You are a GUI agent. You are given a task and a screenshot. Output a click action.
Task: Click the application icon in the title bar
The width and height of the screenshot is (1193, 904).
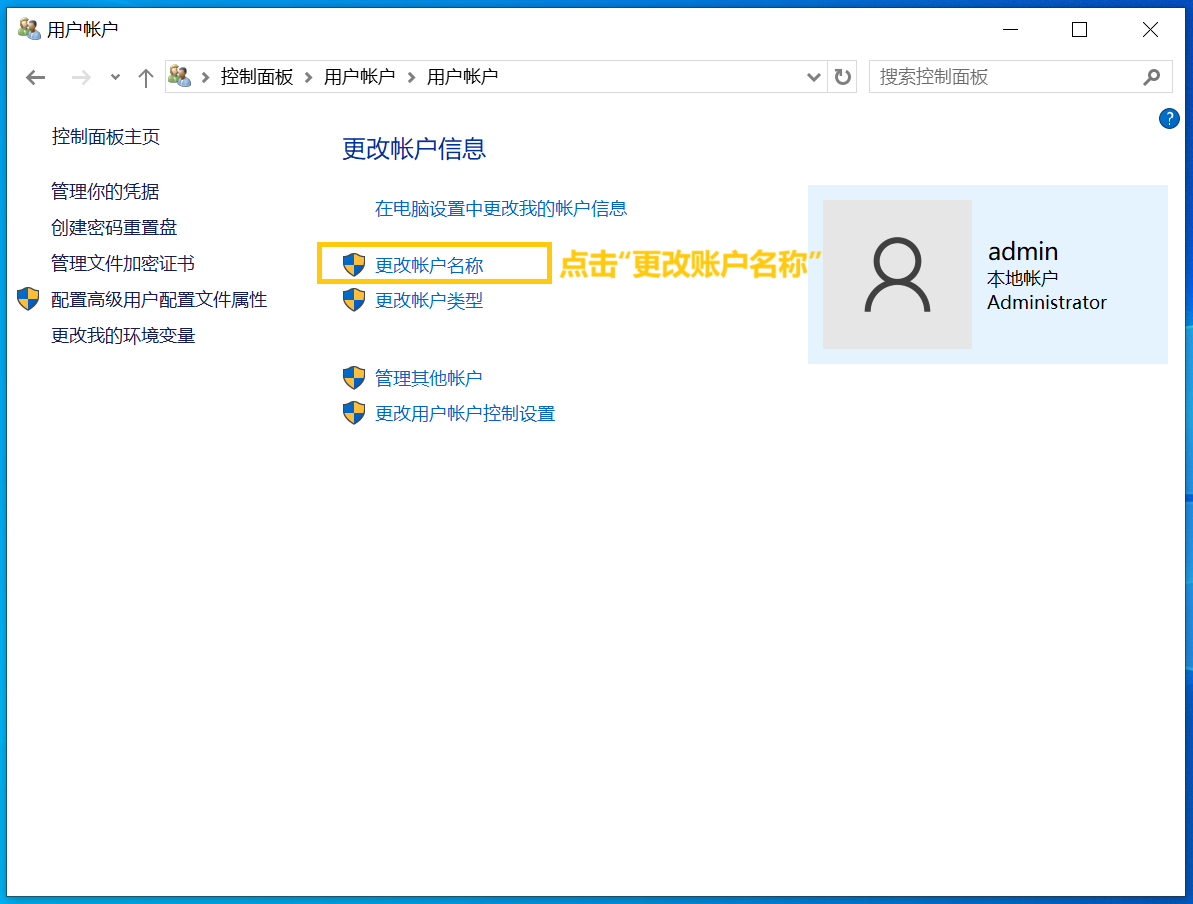pyautogui.click(x=28, y=28)
